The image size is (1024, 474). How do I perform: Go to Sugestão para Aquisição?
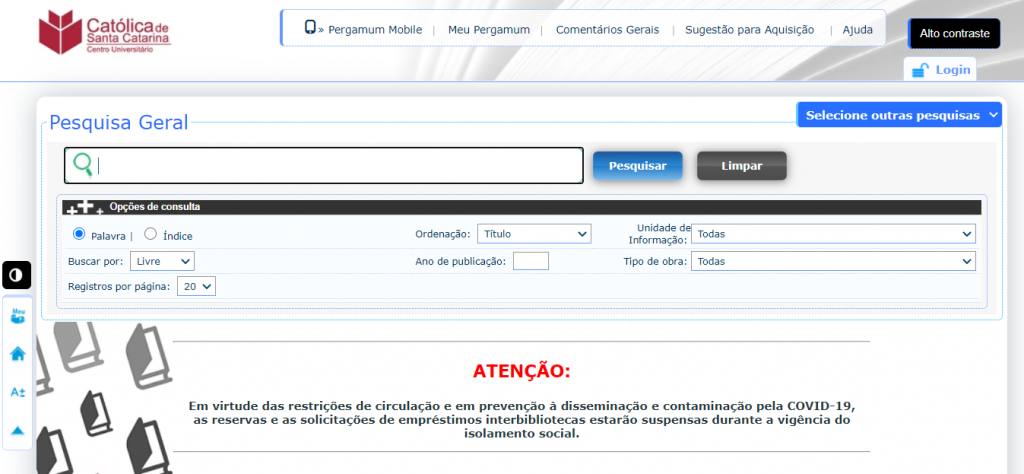pos(749,30)
